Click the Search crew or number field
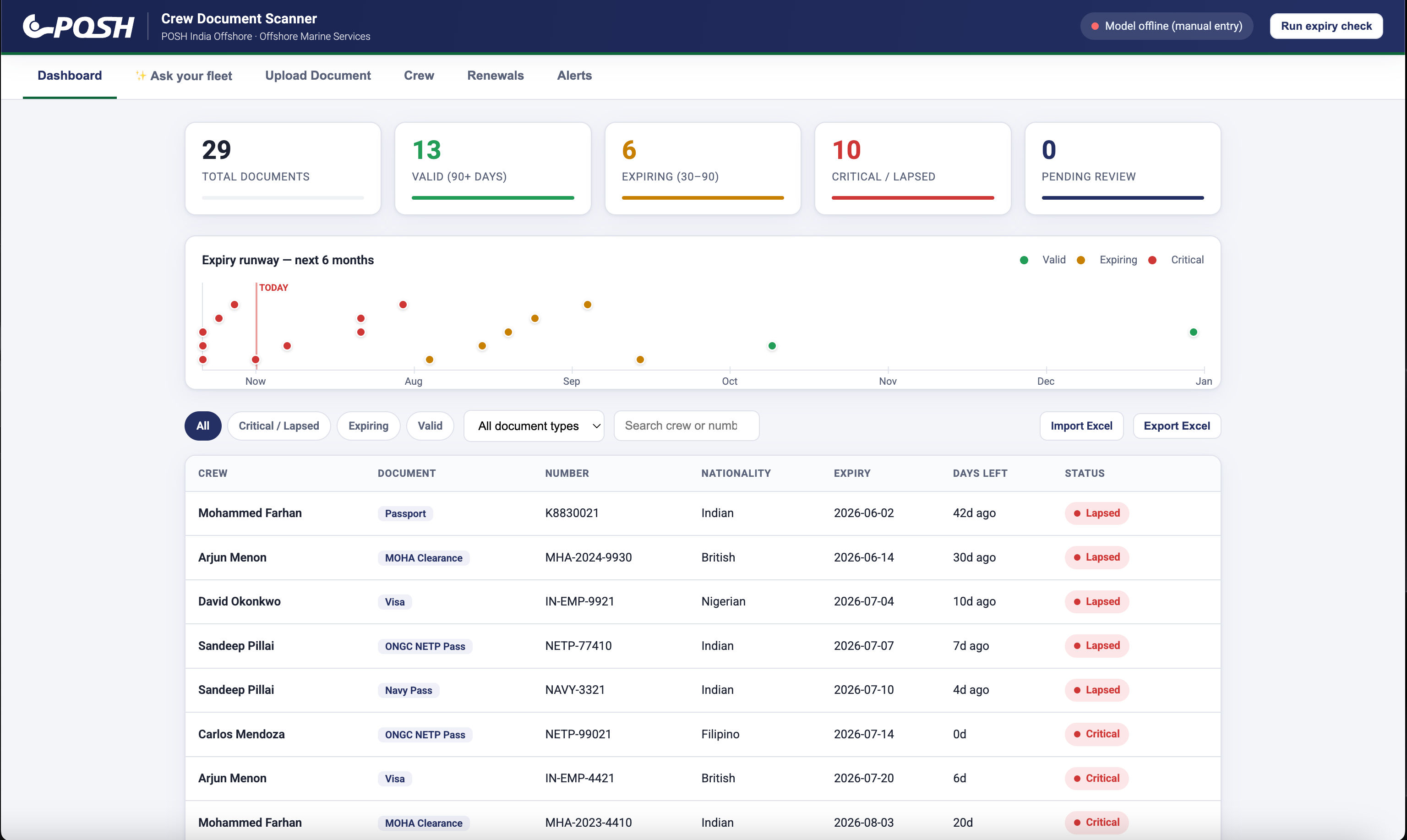 coord(687,425)
